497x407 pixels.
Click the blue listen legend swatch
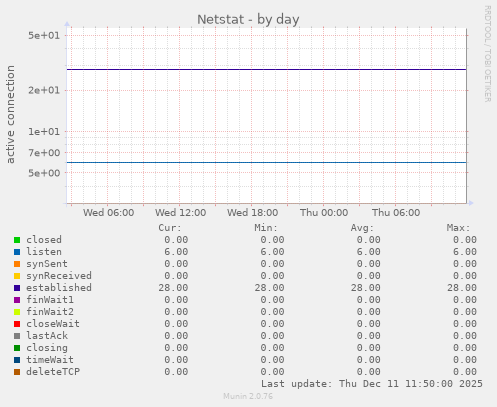pyautogui.click(x=17, y=252)
